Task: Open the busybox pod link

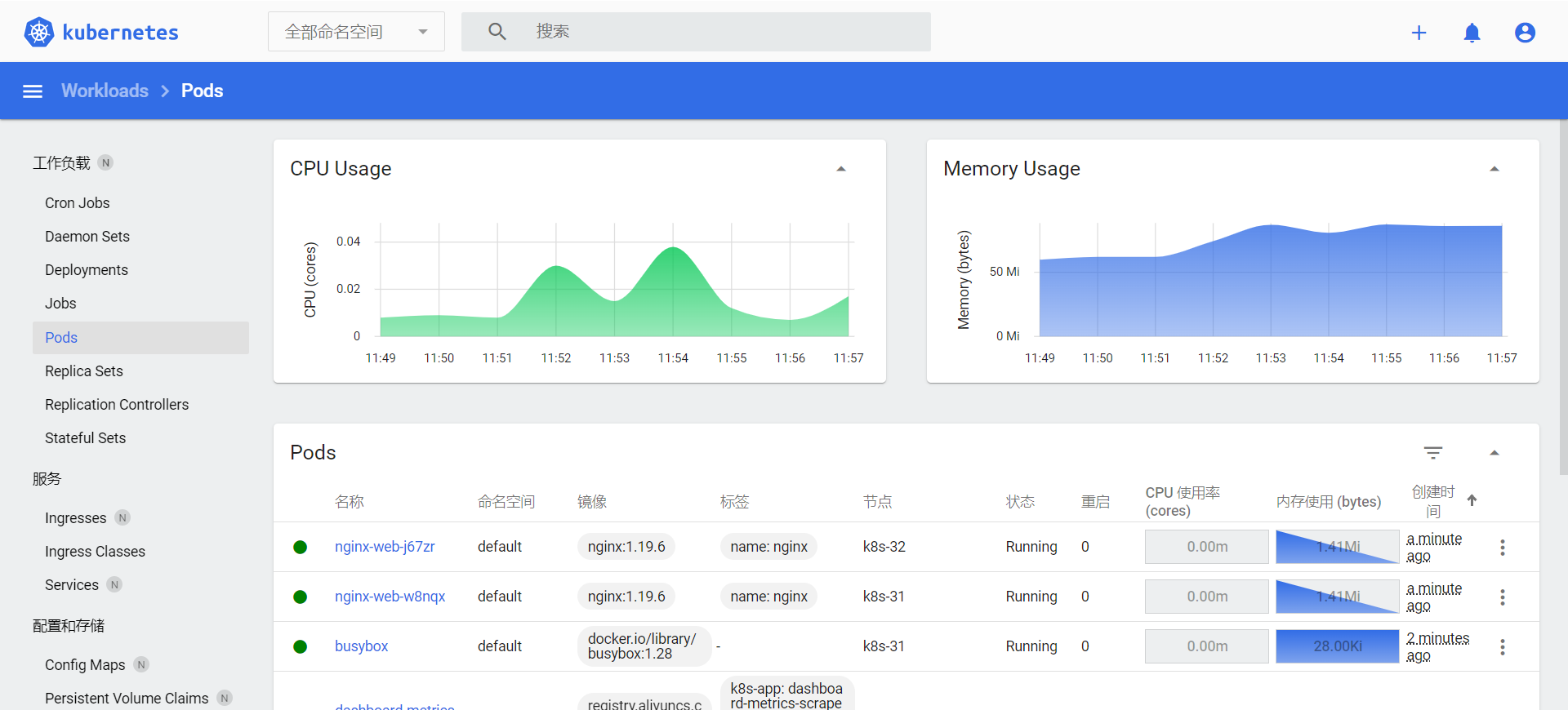Action: coord(361,646)
